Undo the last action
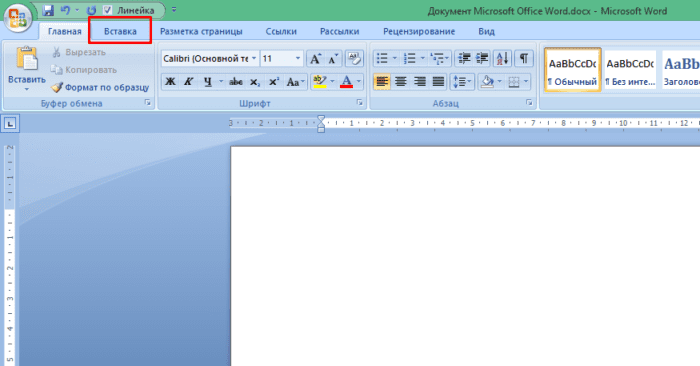 click(65, 10)
